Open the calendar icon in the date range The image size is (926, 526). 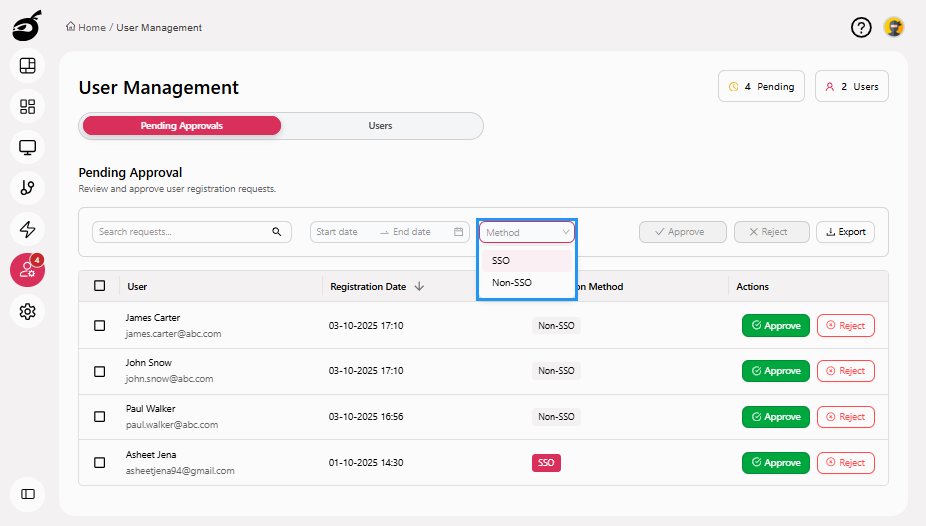point(458,231)
